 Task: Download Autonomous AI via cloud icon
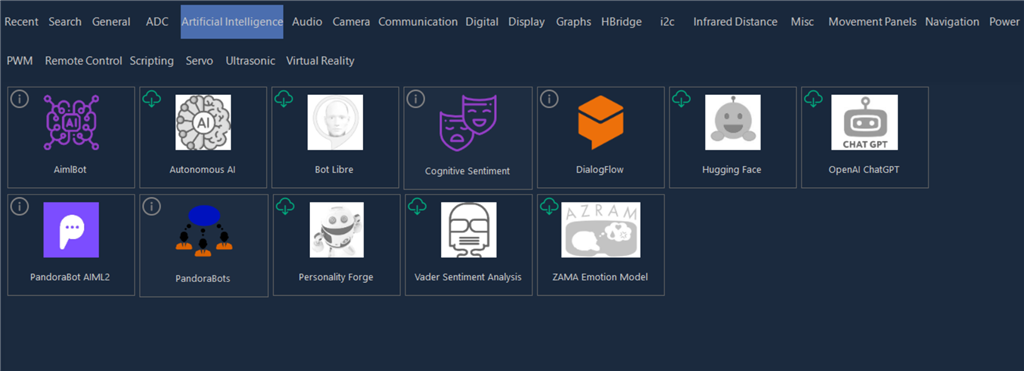click(x=152, y=99)
